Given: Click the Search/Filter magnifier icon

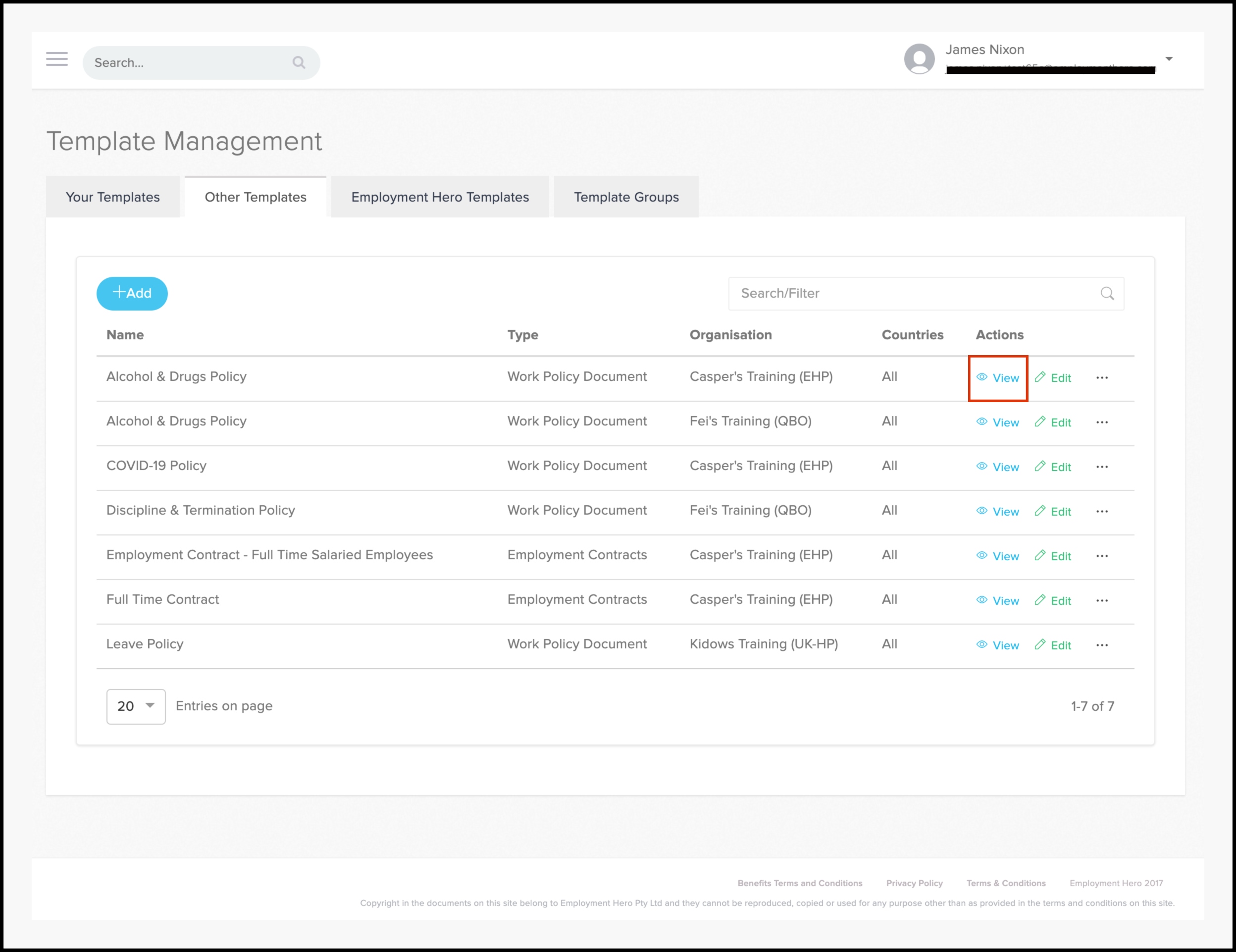Looking at the screenshot, I should tap(1107, 293).
